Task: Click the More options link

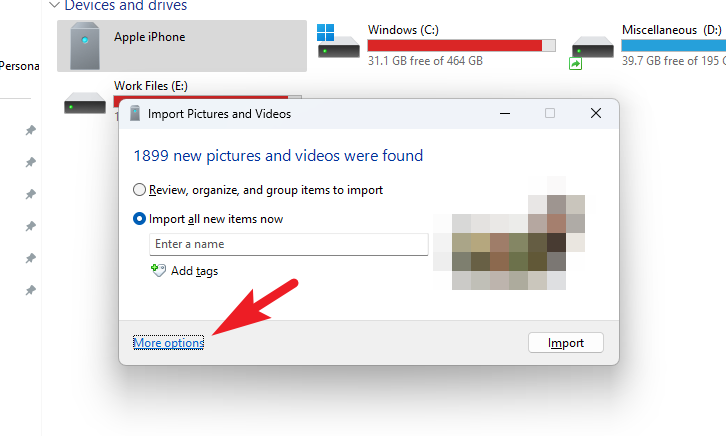Action: coord(169,343)
